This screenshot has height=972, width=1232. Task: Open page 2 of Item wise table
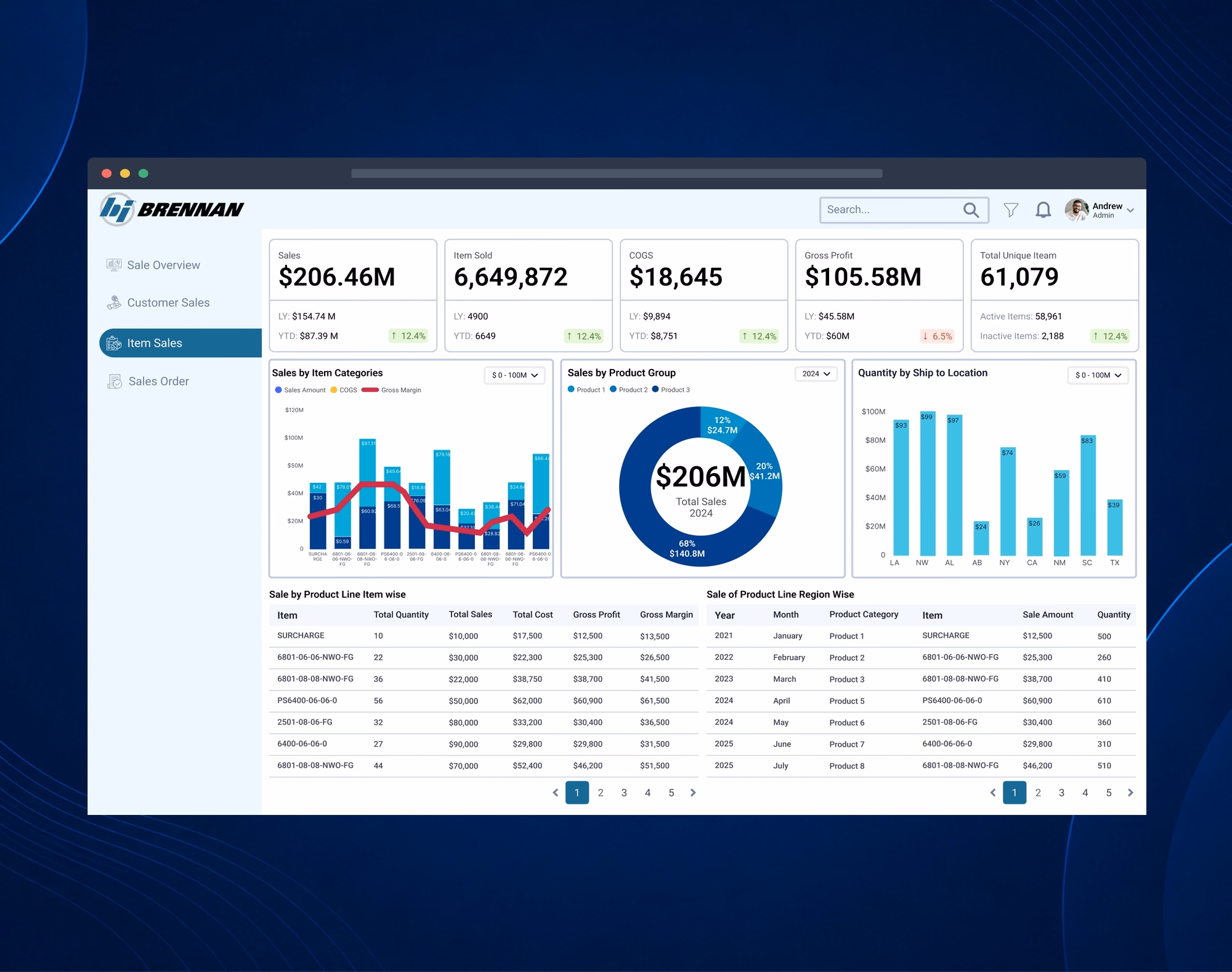(601, 793)
